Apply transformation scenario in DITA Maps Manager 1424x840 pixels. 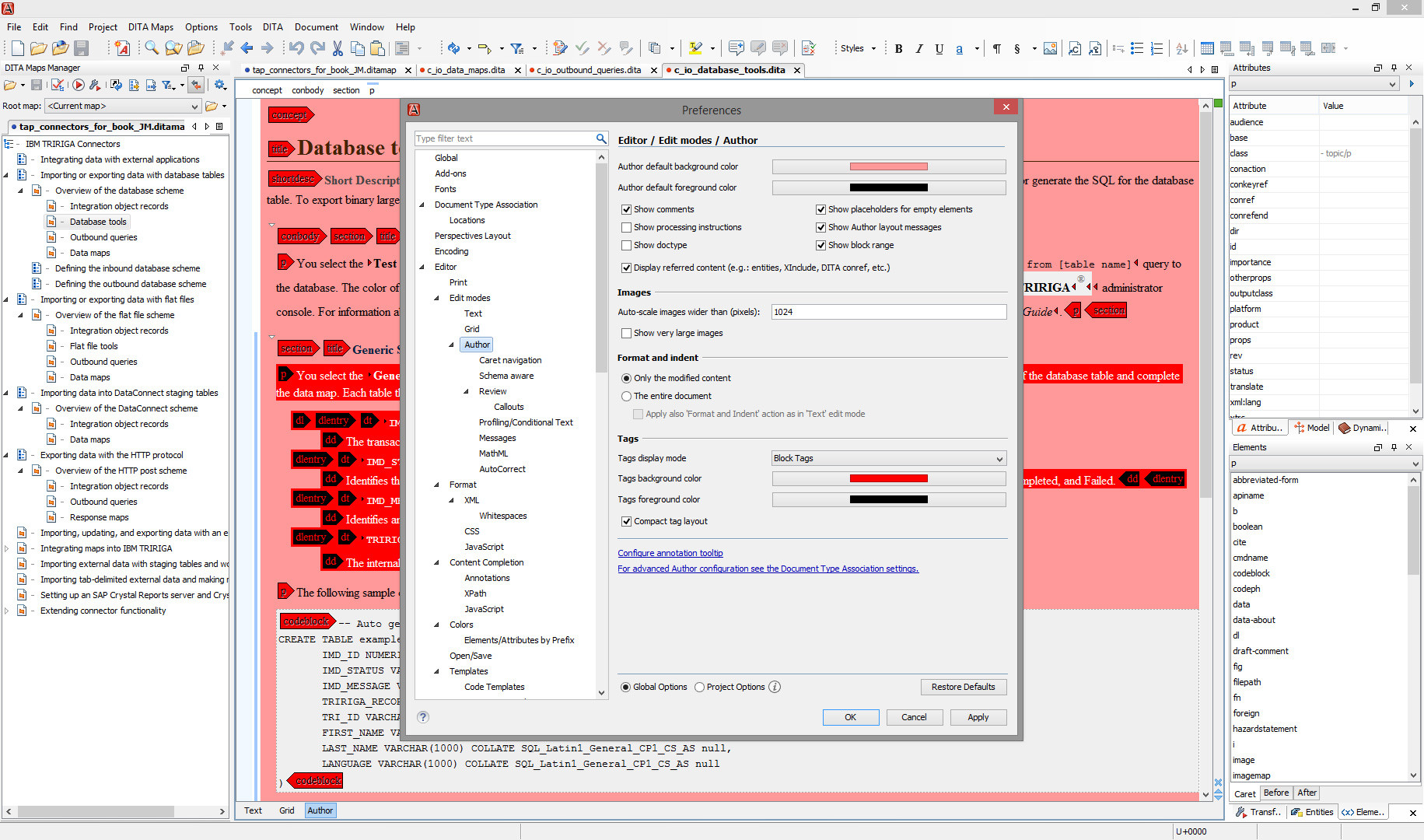[x=79, y=85]
